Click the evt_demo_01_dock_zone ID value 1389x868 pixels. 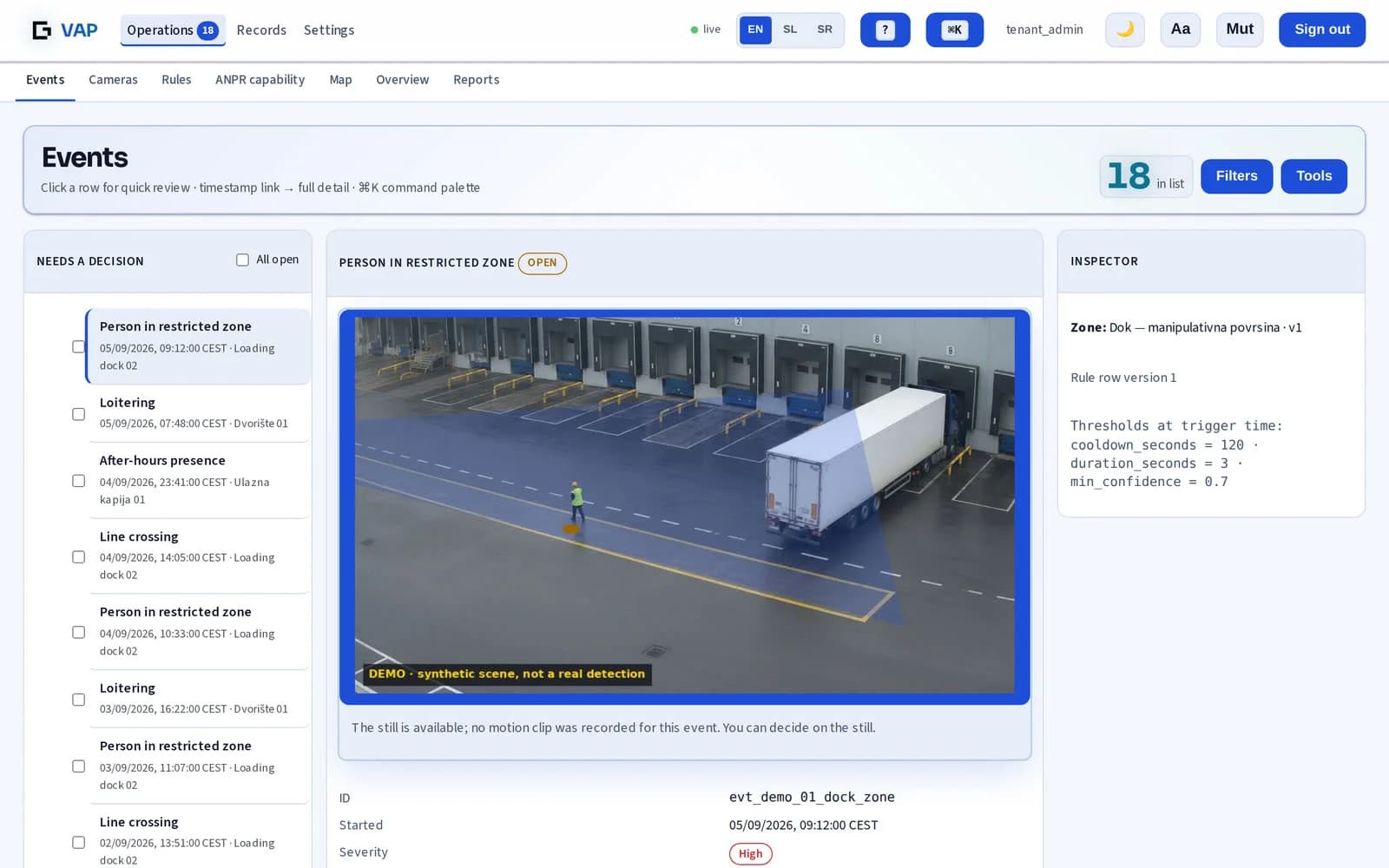coord(812,797)
